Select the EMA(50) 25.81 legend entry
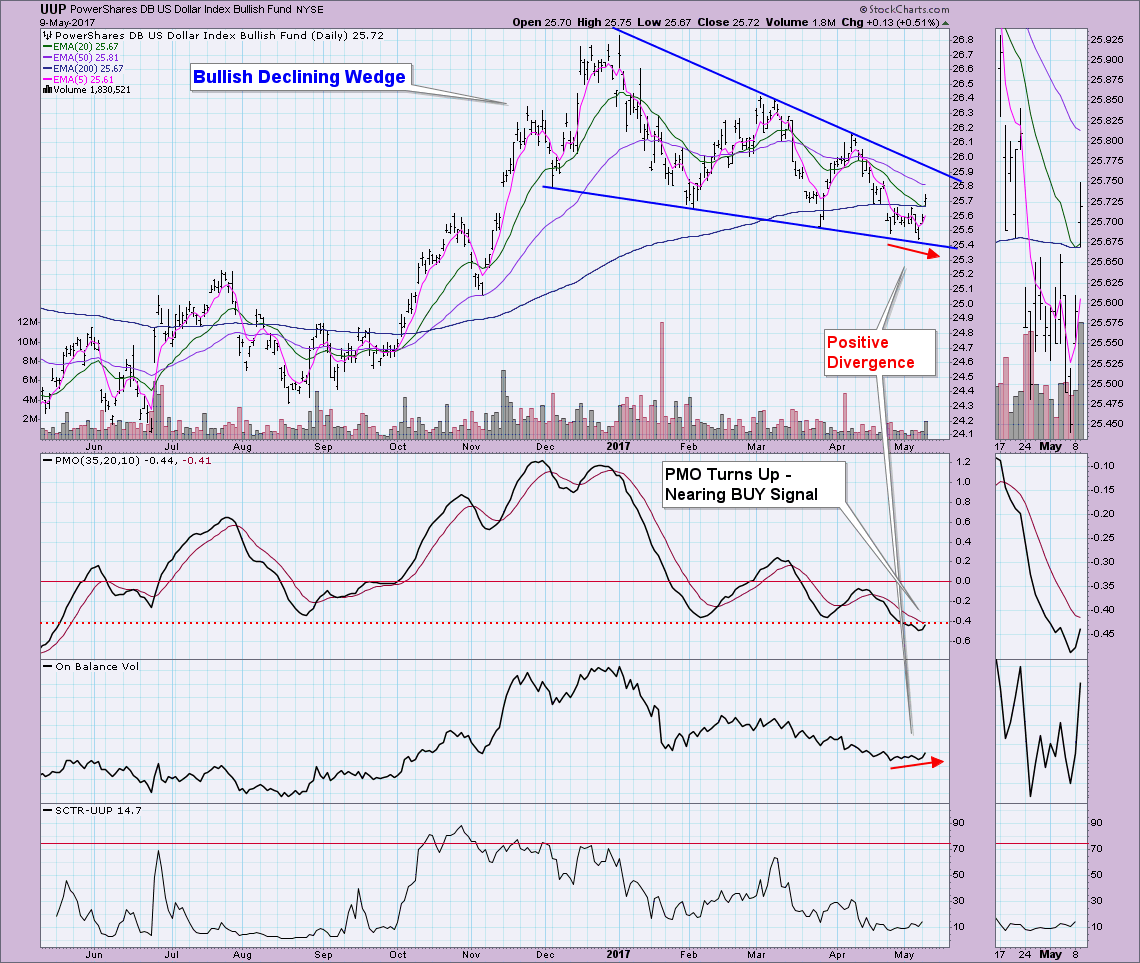The image size is (1140, 963). tap(80, 57)
